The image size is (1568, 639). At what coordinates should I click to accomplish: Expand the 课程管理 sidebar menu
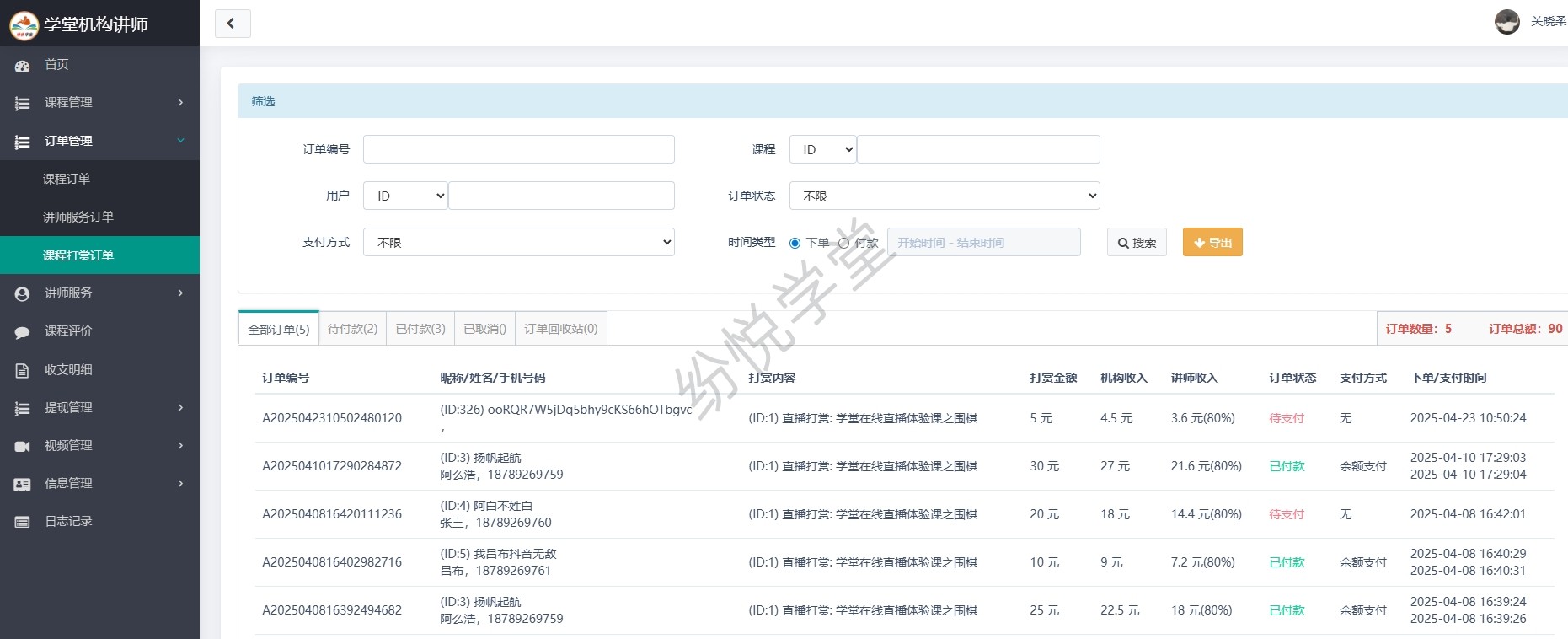click(x=99, y=102)
